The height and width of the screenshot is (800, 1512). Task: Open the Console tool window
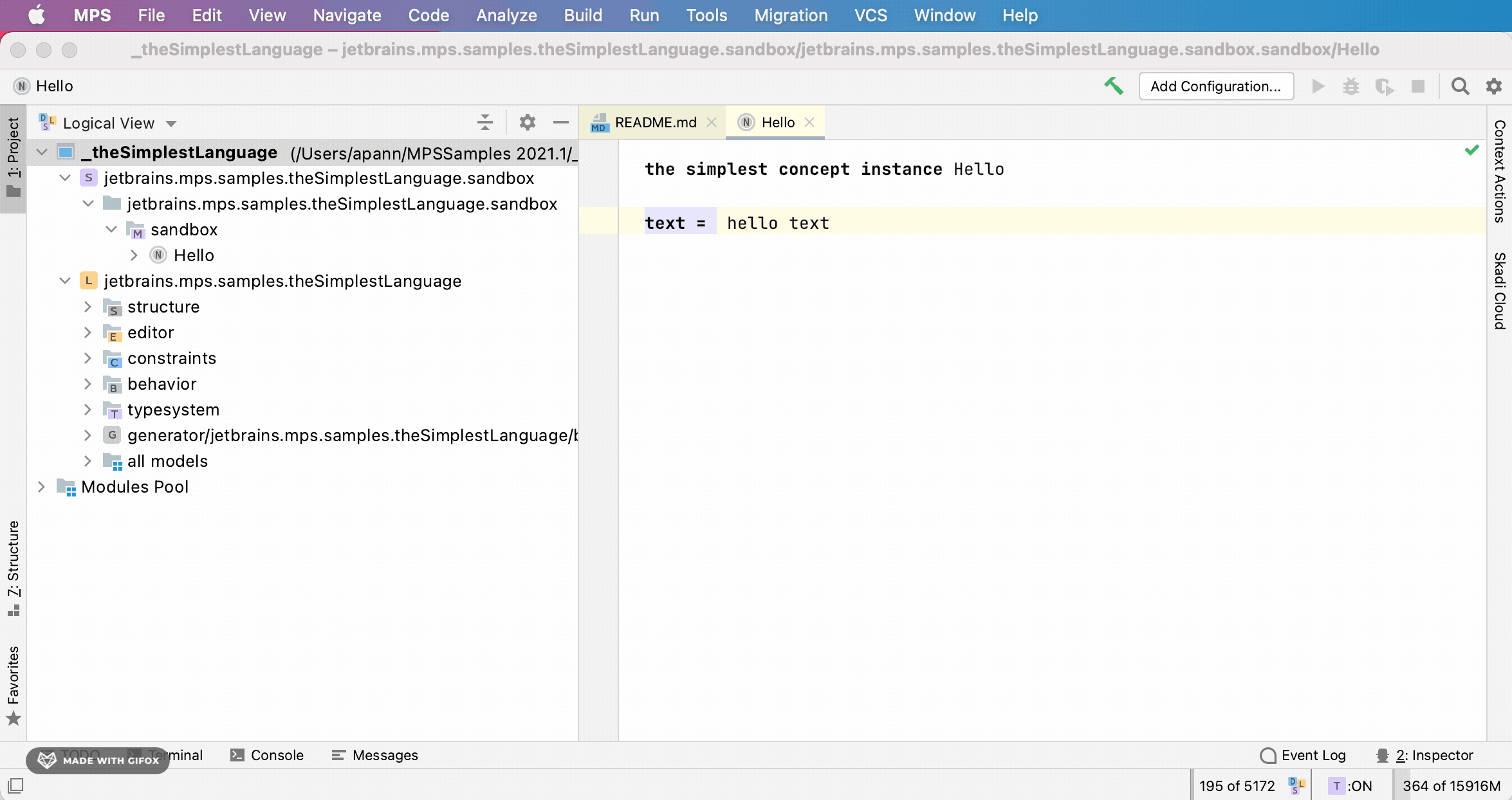point(266,755)
